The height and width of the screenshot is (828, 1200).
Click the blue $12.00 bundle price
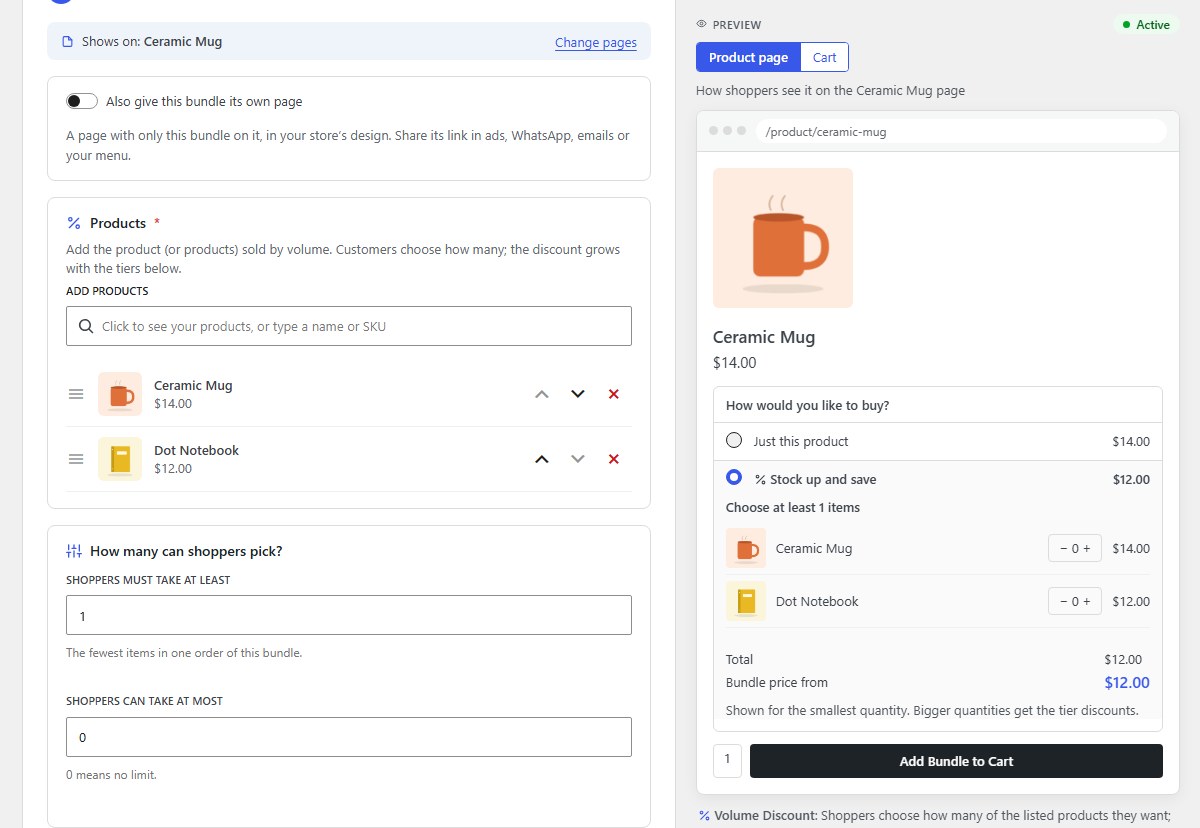pyautogui.click(x=1127, y=683)
